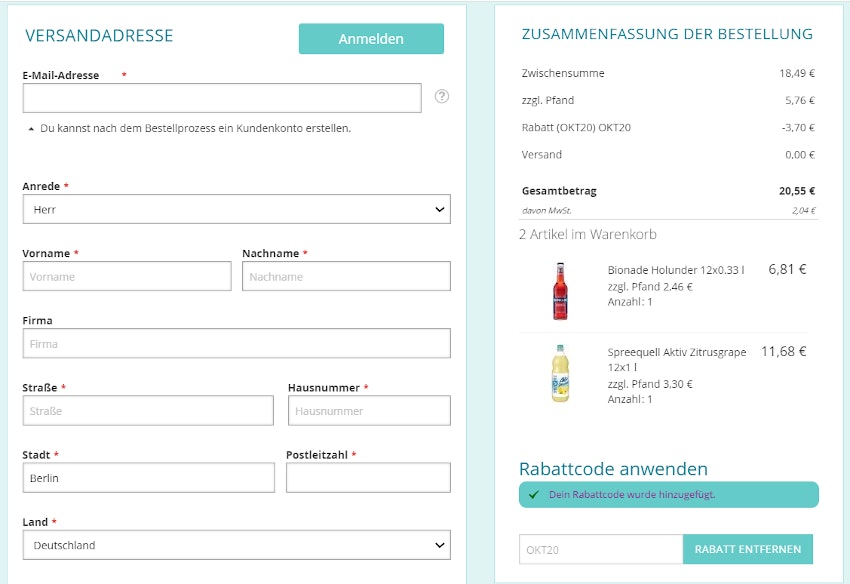Collapse the customer account hint arrow
The width and height of the screenshot is (850, 584).
click(x=31, y=129)
